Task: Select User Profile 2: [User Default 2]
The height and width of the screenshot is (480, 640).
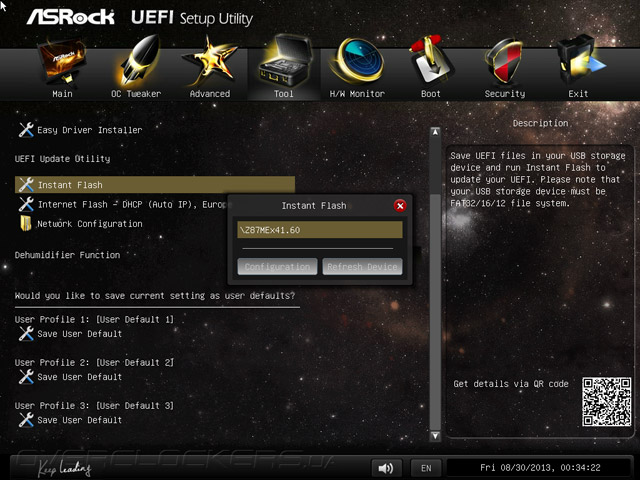Action: point(94,362)
